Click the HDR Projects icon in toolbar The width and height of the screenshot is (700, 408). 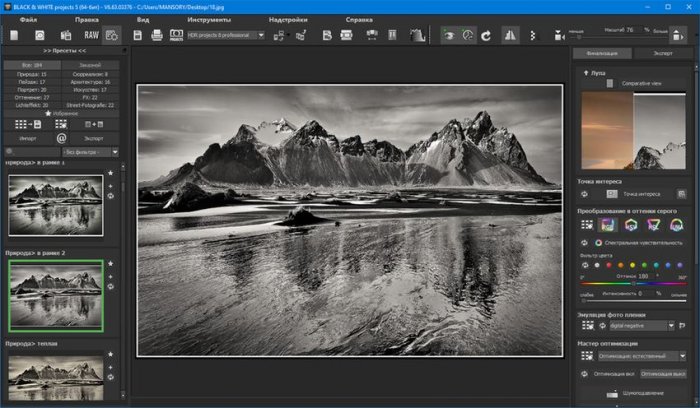point(177,35)
